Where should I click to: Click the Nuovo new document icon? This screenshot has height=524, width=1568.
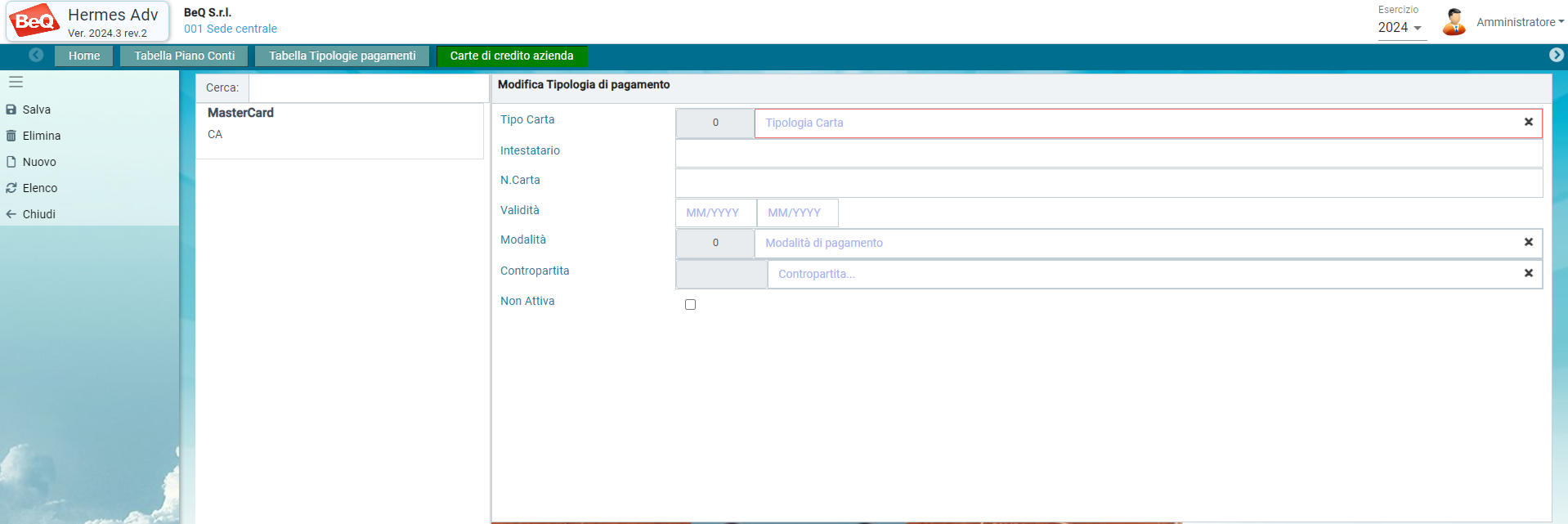11,162
